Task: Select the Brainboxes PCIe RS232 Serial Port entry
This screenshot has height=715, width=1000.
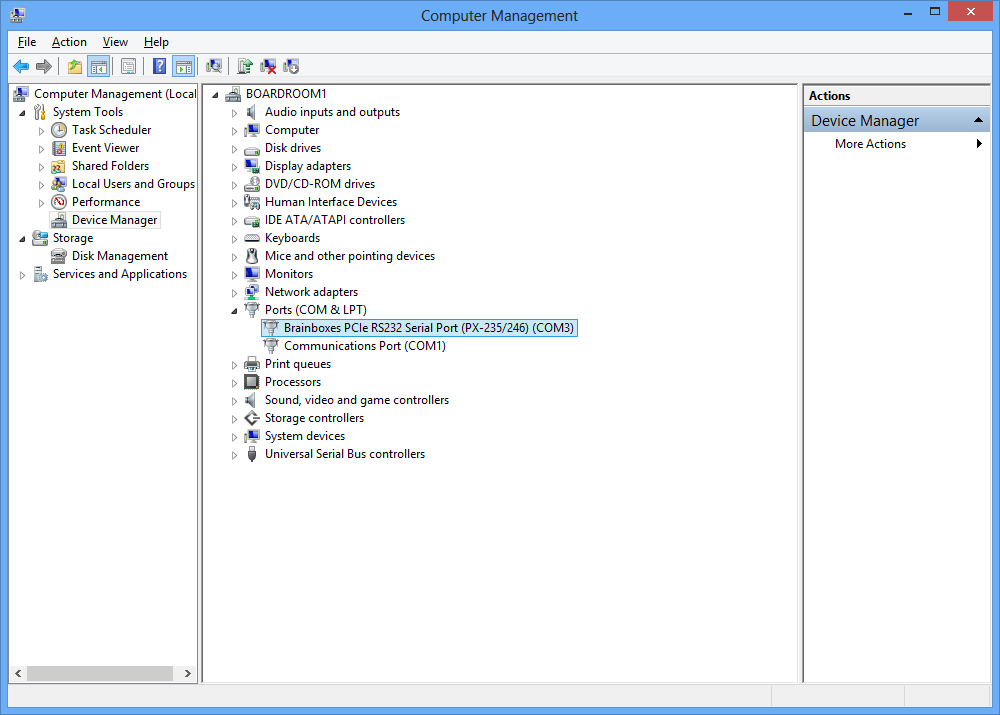Action: (420, 327)
